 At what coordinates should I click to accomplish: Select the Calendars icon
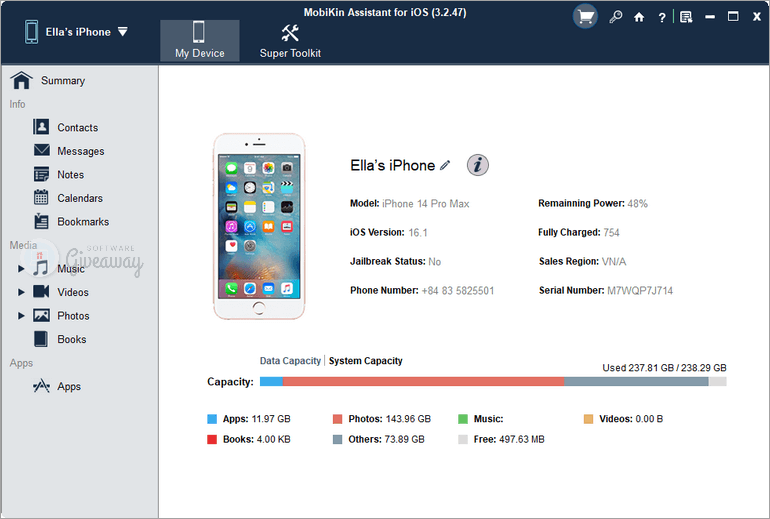point(41,197)
